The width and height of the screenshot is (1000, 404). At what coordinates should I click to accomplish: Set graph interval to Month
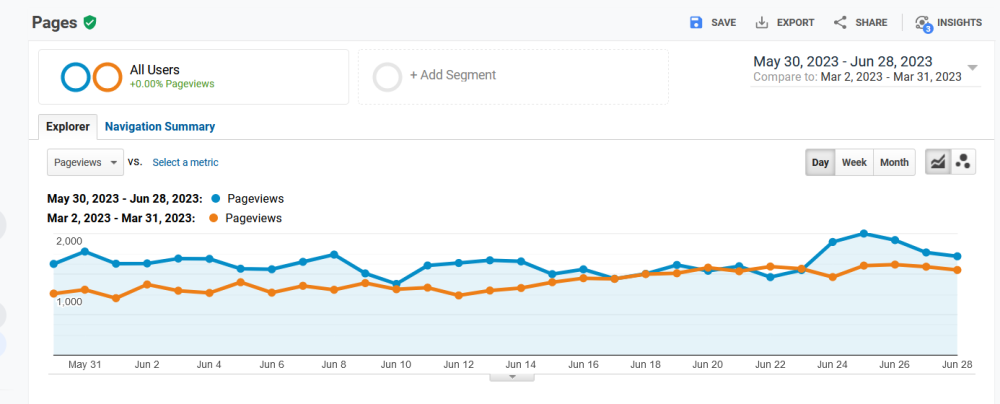click(894, 162)
